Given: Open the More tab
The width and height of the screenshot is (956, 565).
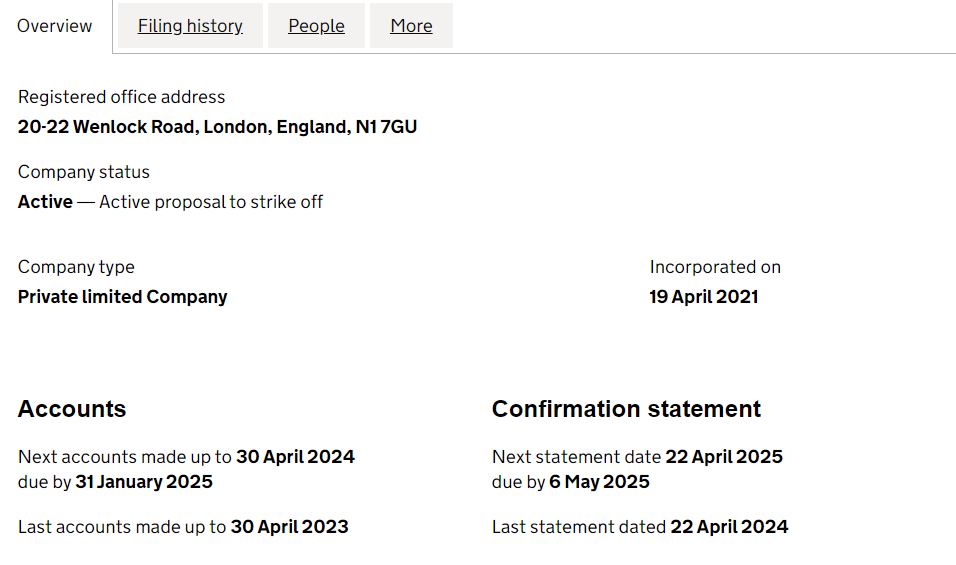Looking at the screenshot, I should coord(411,26).
